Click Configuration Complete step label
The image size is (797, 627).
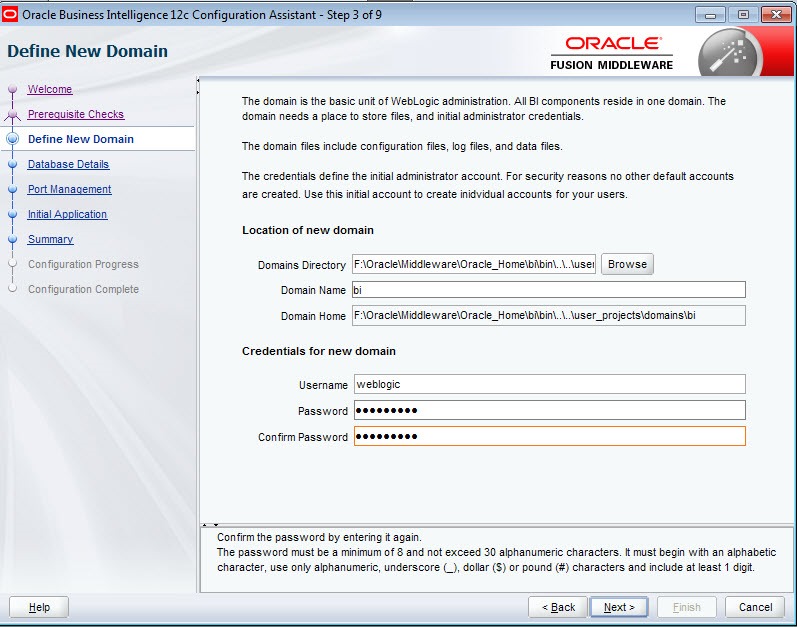[83, 289]
